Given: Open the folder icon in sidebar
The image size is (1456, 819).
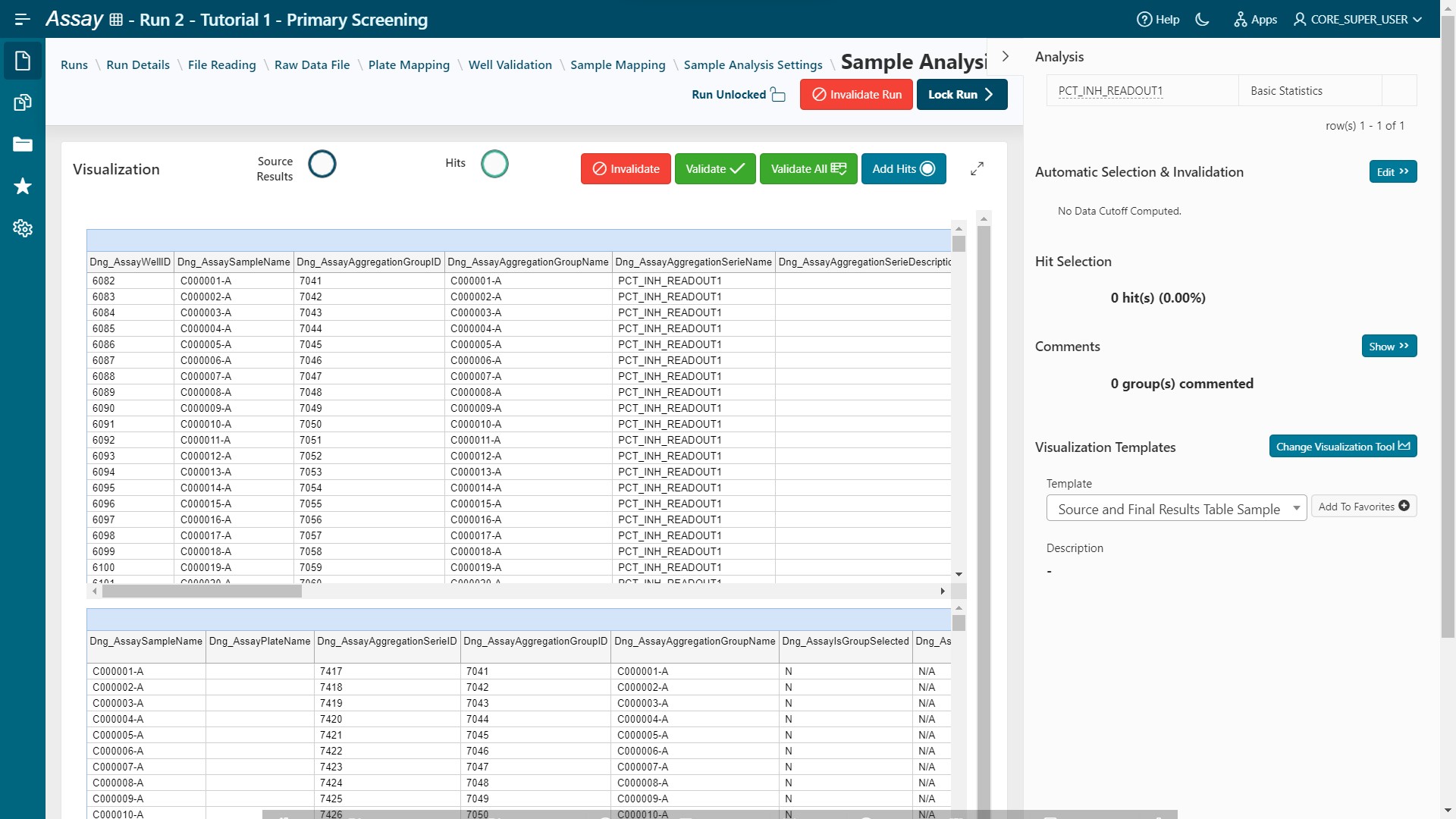Looking at the screenshot, I should [x=23, y=144].
